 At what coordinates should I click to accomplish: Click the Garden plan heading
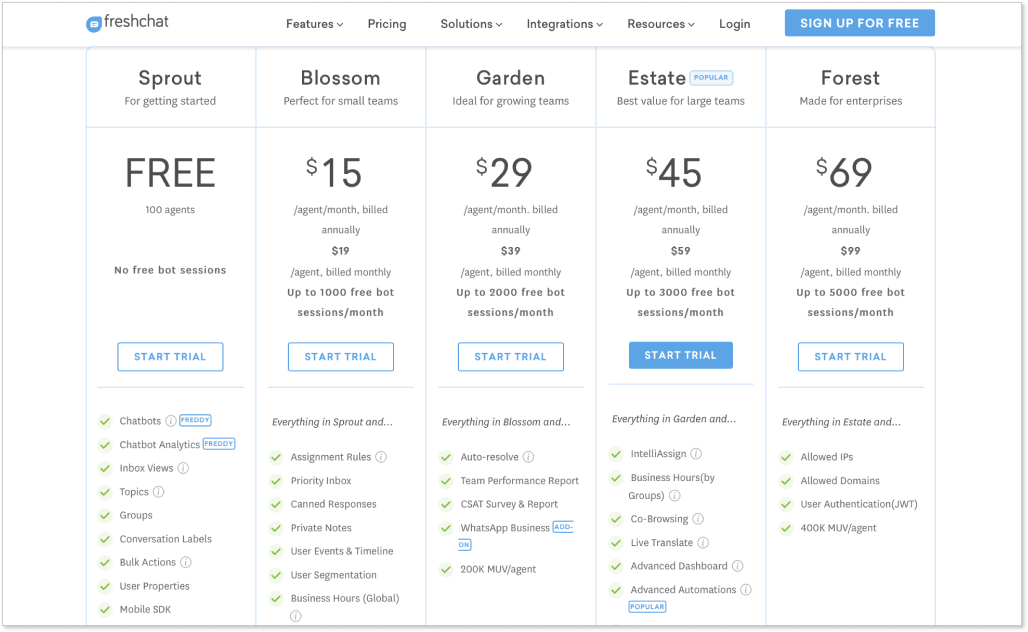coord(511,78)
